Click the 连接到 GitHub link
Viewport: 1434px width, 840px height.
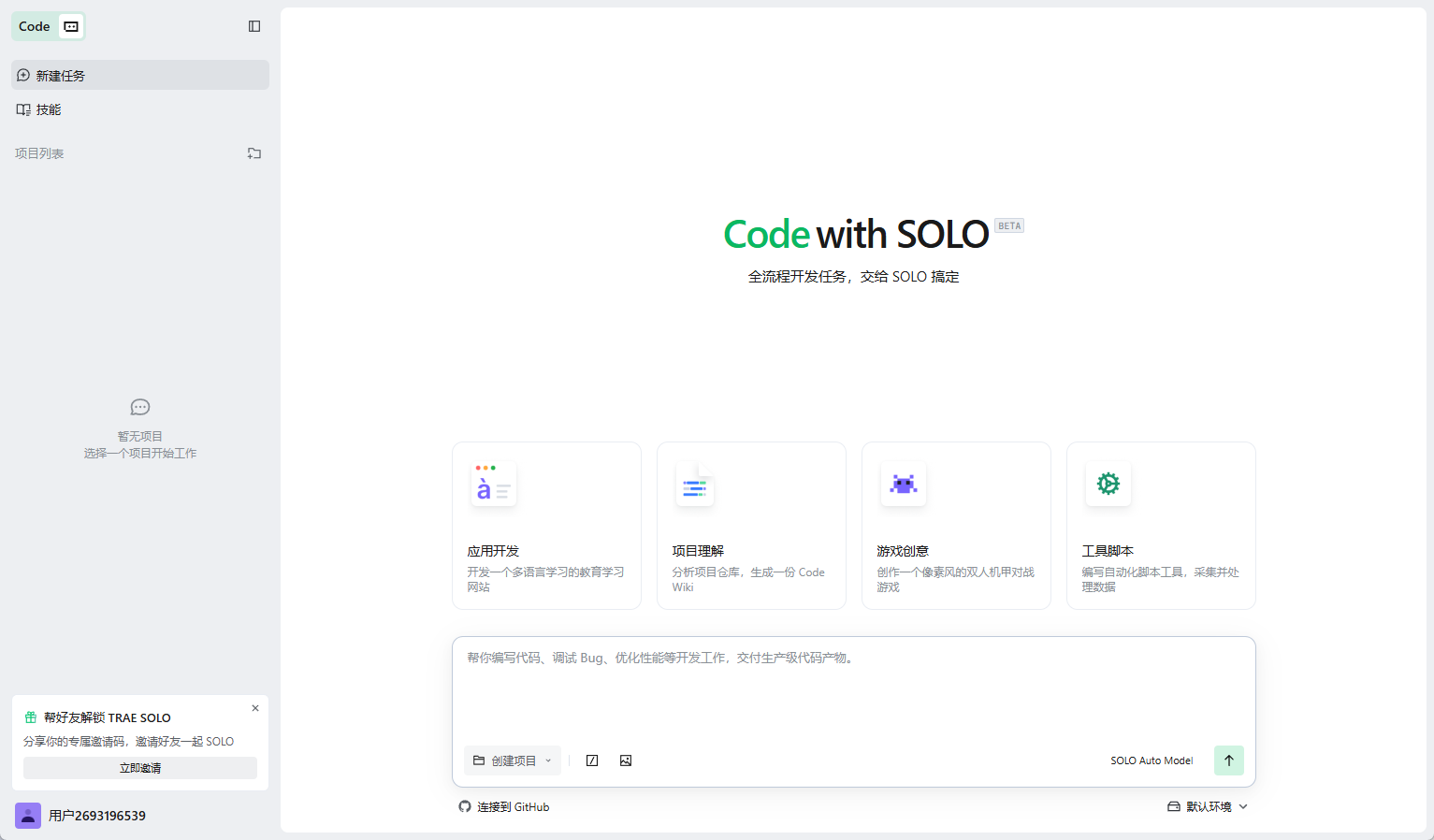point(504,806)
